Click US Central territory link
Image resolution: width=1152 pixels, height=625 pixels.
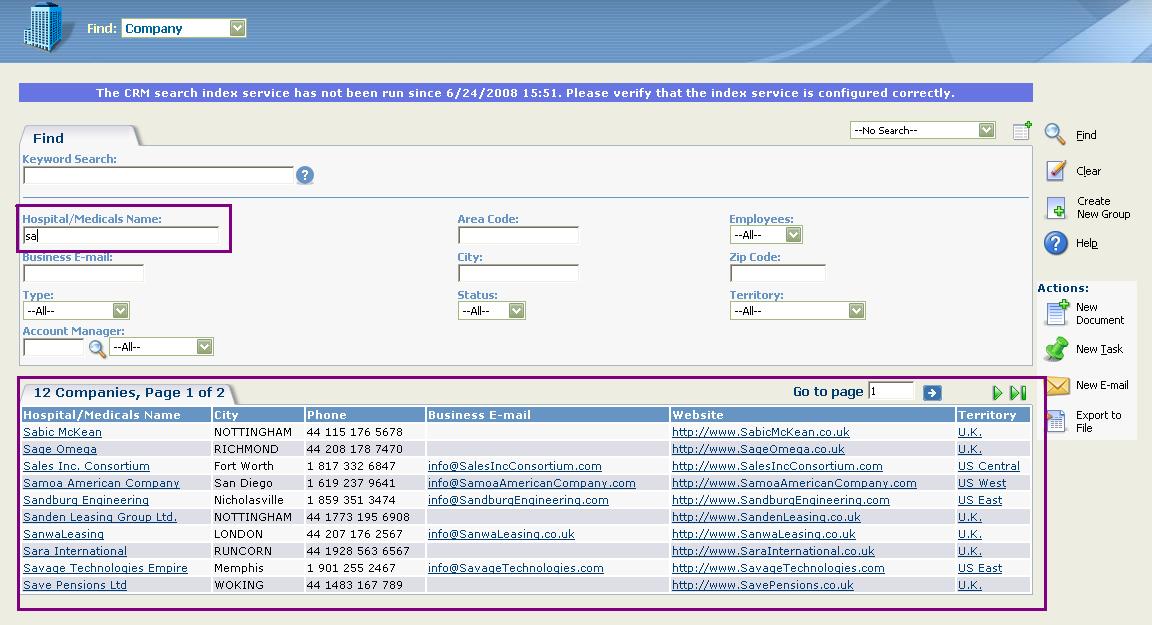(x=988, y=466)
